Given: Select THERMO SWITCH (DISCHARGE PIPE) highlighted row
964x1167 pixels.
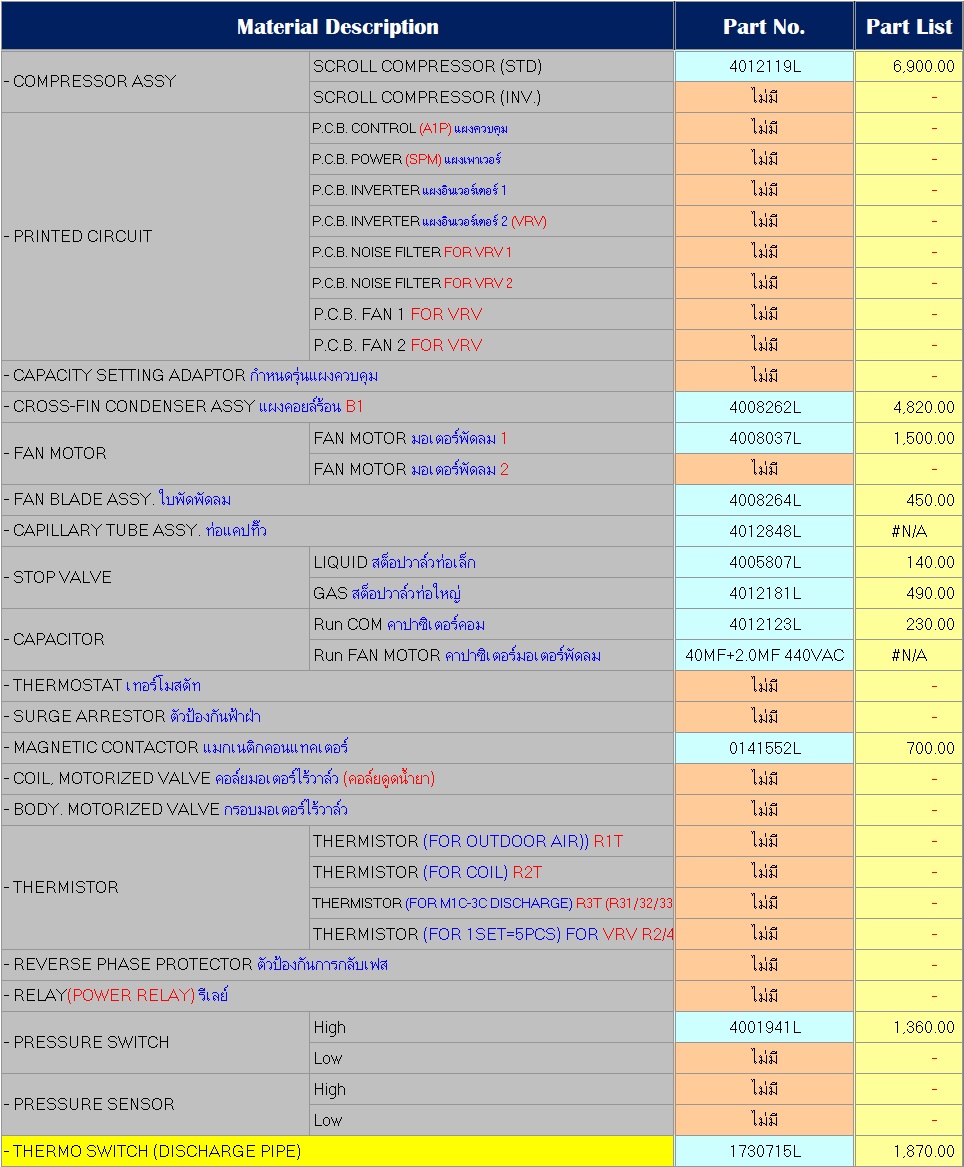Looking at the screenshot, I should [x=338, y=1151].
